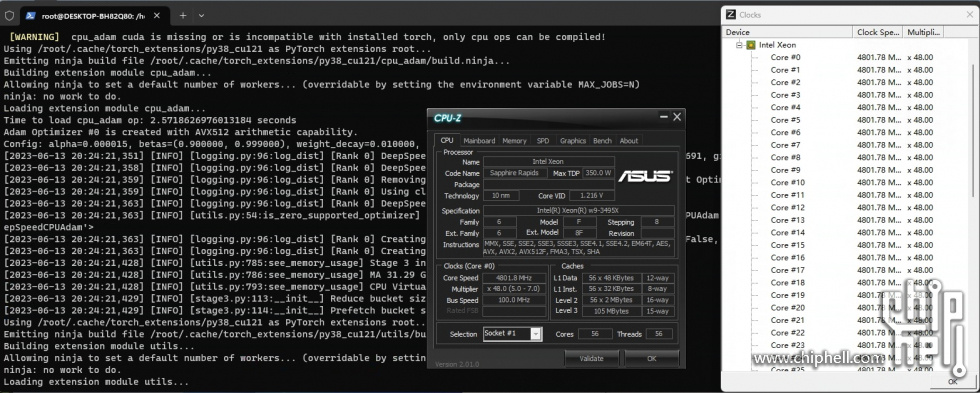Click the Name field showing Intel Xeon
The width and height of the screenshot is (980, 393).
[x=548, y=162]
